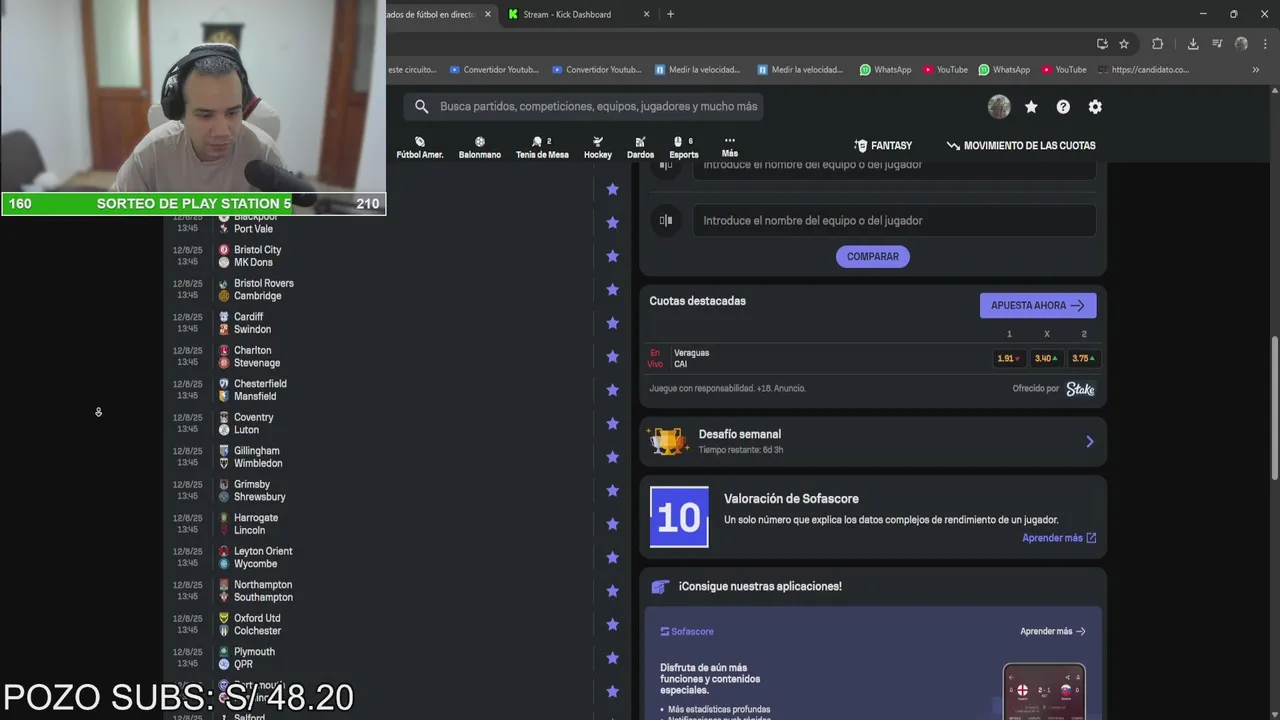The width and height of the screenshot is (1280, 720).
Task: Expand the Más sports menu
Action: coord(730,146)
